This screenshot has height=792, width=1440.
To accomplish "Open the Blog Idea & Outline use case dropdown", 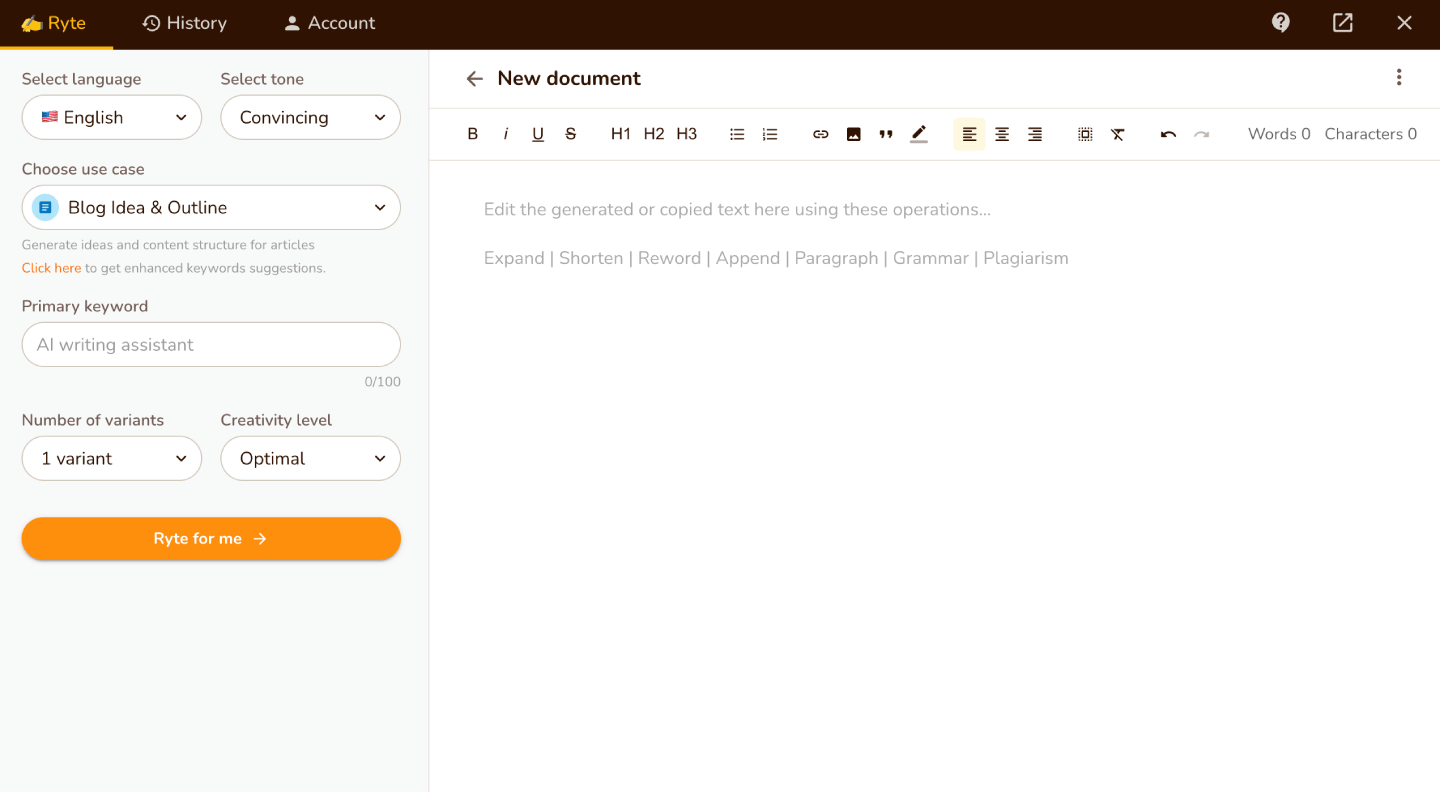I will coord(211,207).
